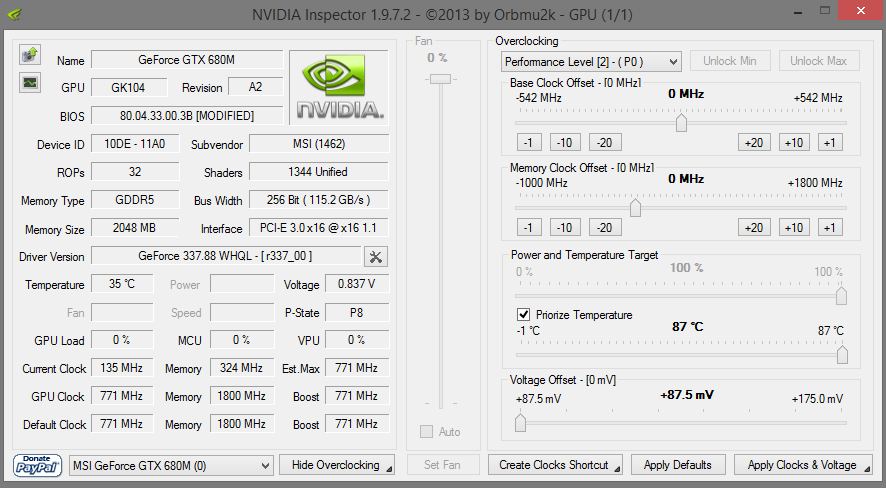Viewport: 886px width, 488px height.
Task: Click the 1344 Unified shaders field
Action: pos(319,172)
